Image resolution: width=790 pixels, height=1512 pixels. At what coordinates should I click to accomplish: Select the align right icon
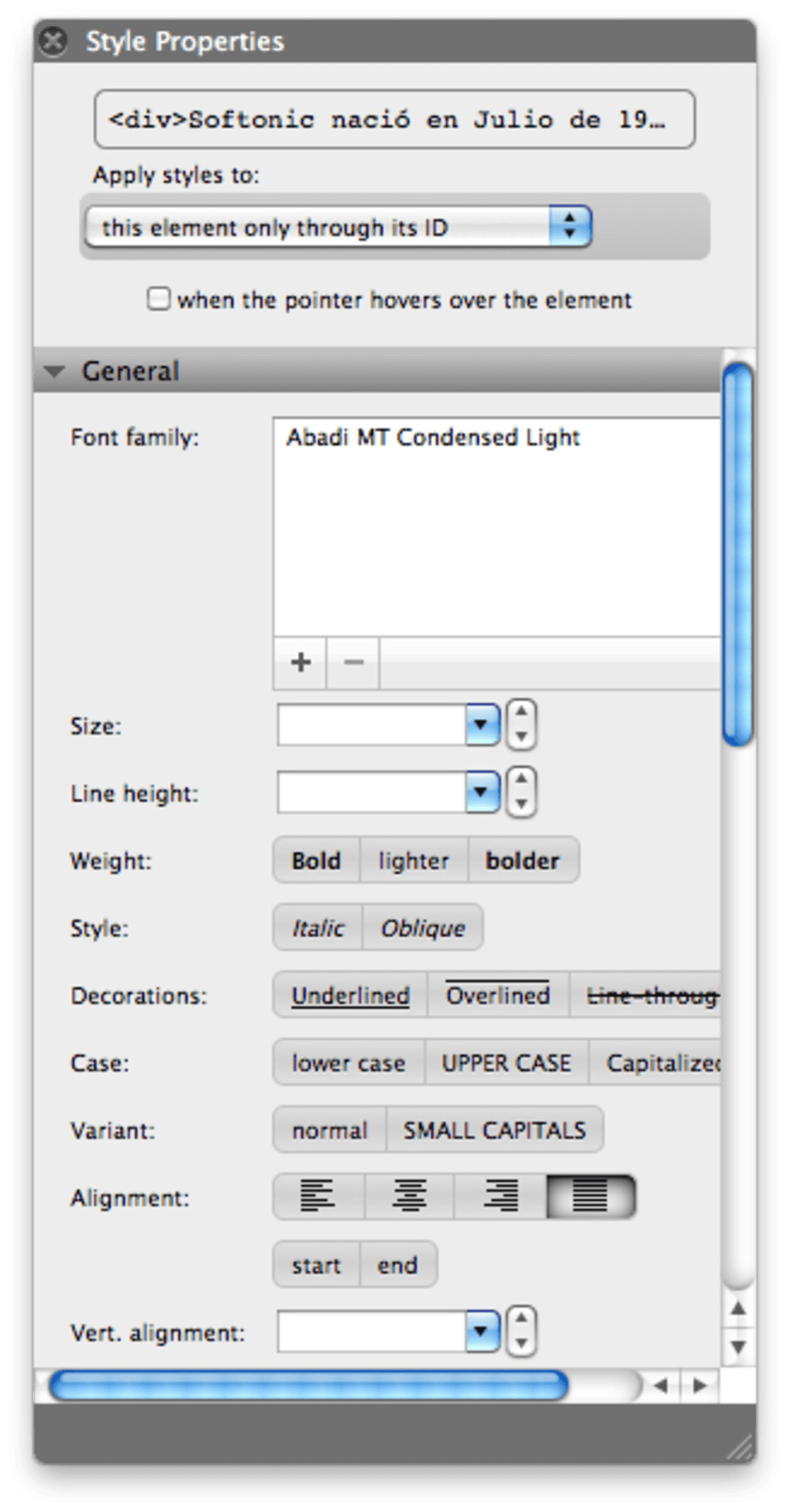coord(500,1196)
